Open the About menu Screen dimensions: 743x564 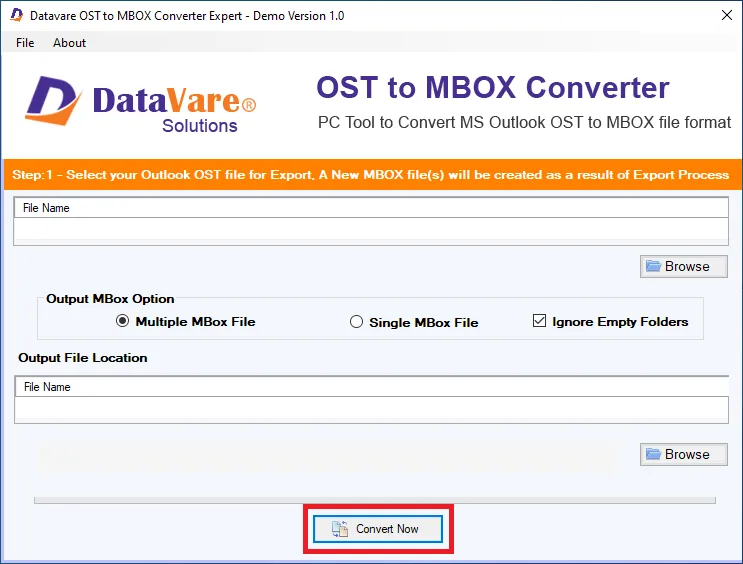(x=69, y=43)
